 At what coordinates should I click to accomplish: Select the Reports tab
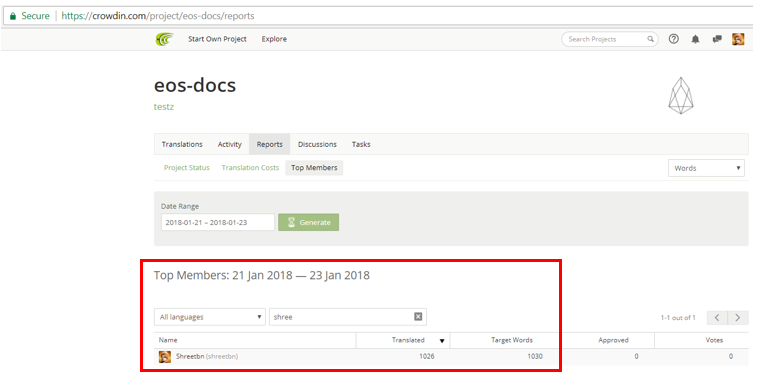tap(269, 144)
